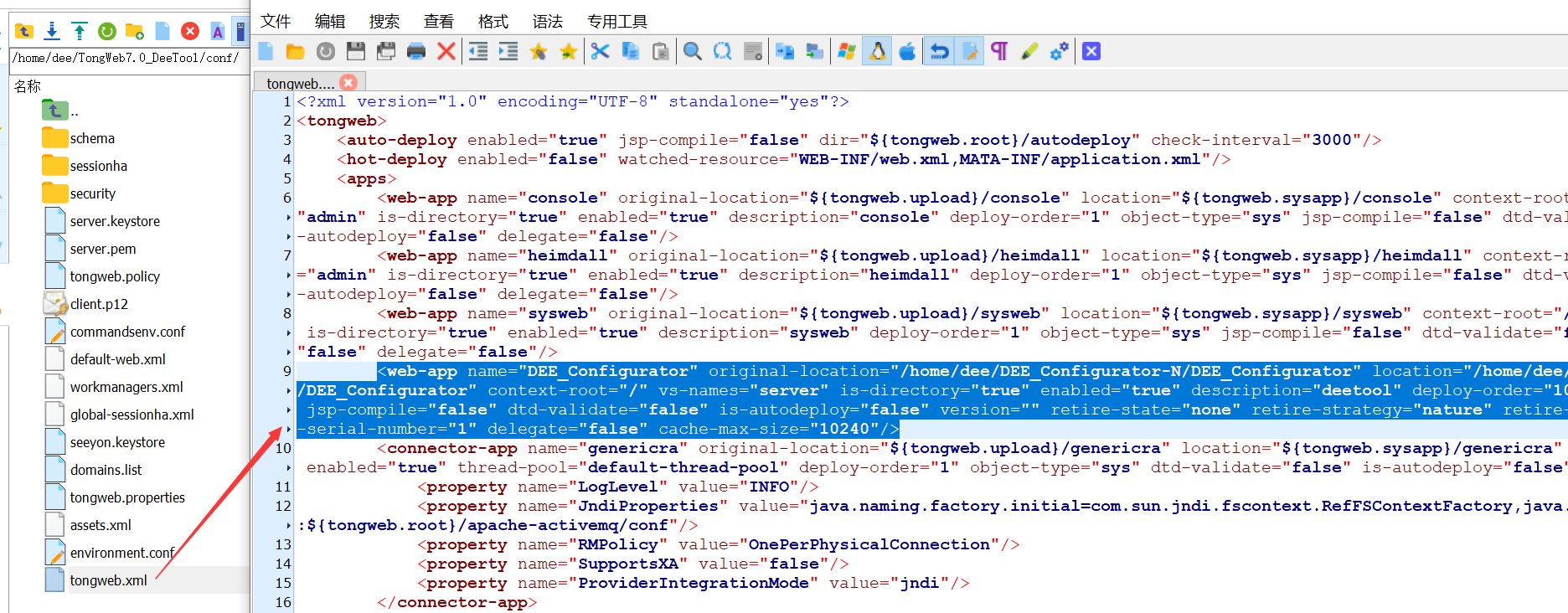The image size is (1568, 613).
Task: Select the schema folder
Action: click(79, 138)
